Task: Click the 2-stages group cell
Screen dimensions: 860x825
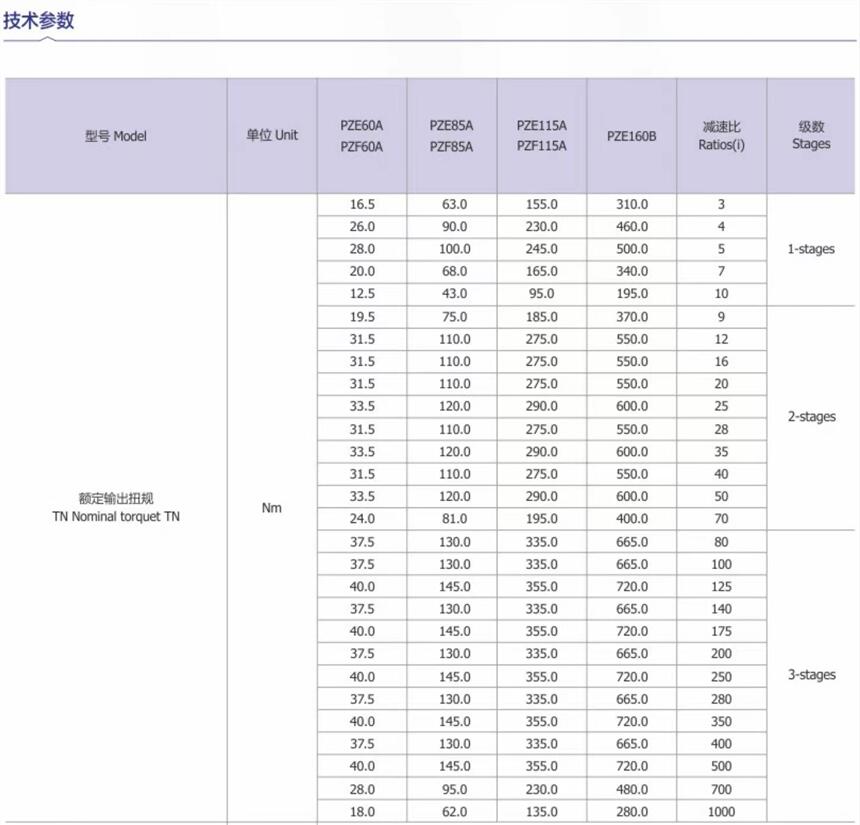Action: click(x=811, y=417)
